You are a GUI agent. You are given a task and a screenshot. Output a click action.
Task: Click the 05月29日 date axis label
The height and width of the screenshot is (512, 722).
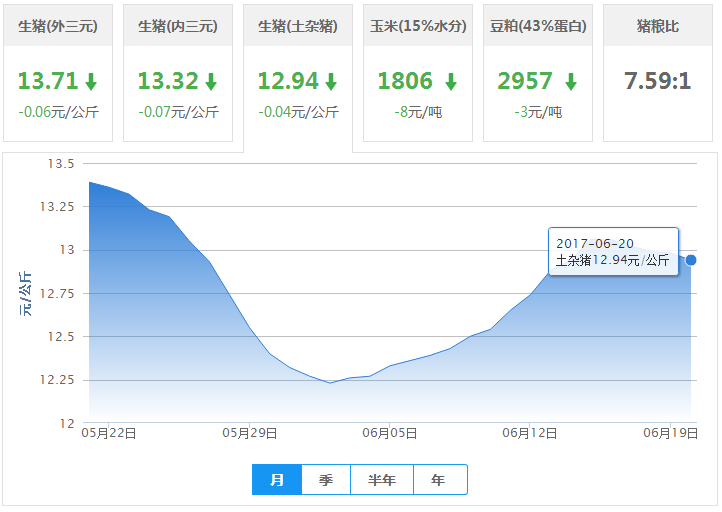pyautogui.click(x=250, y=433)
